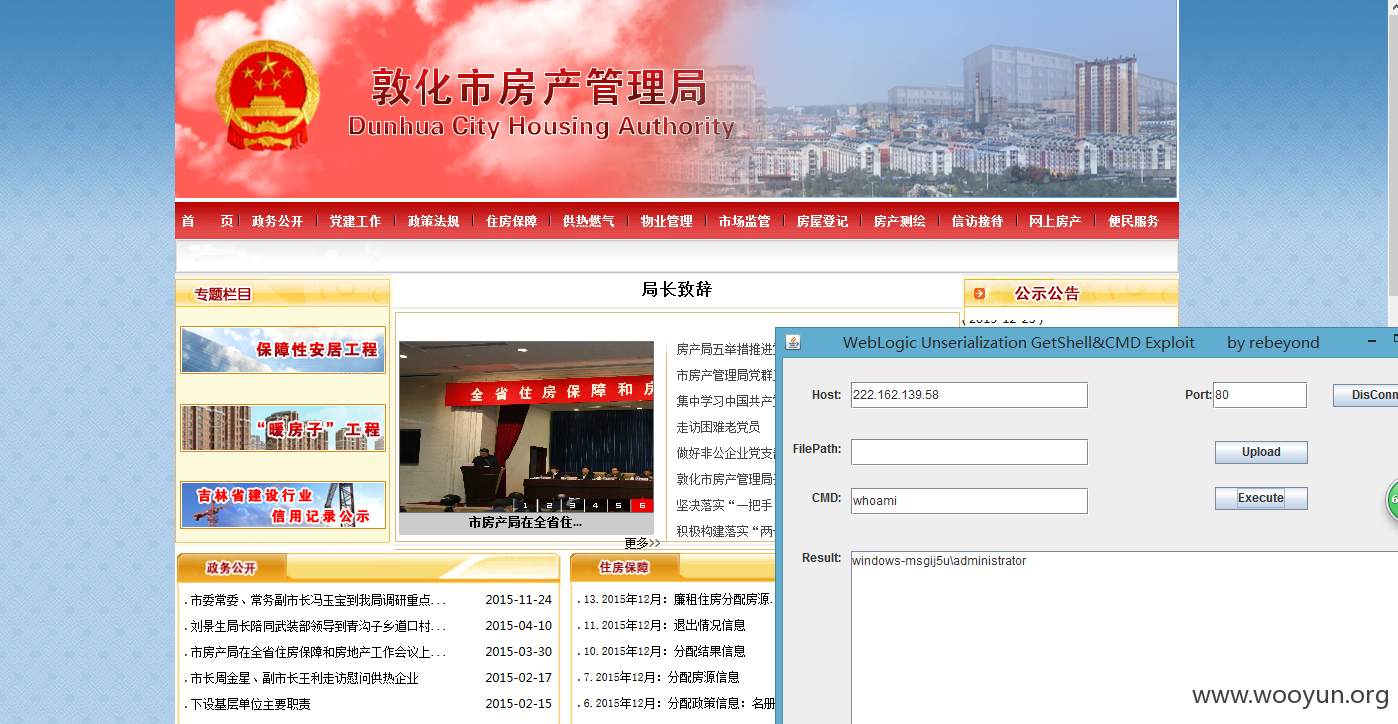Open the 保障性安居工程 banner
Image resolution: width=1398 pixels, height=724 pixels.
[x=283, y=350]
